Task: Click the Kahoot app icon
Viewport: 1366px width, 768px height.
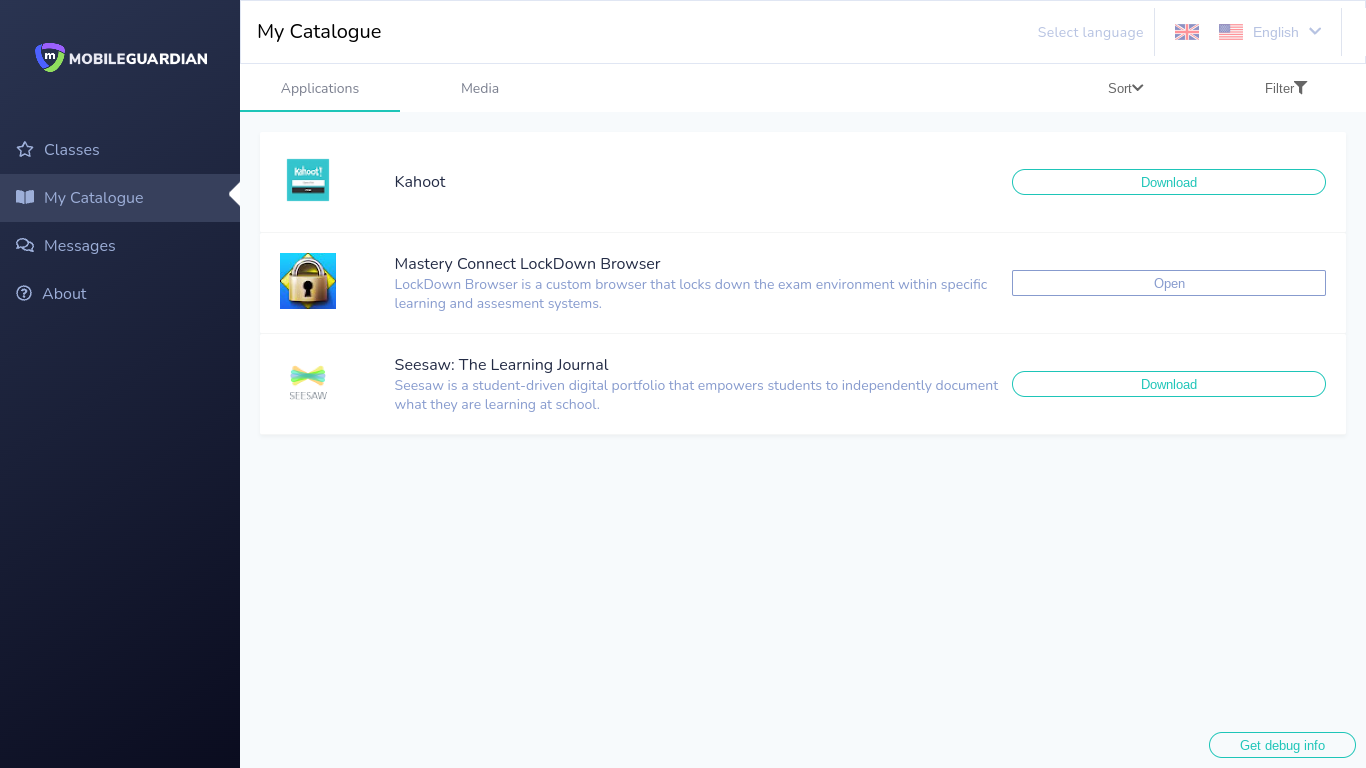Action: (x=308, y=180)
